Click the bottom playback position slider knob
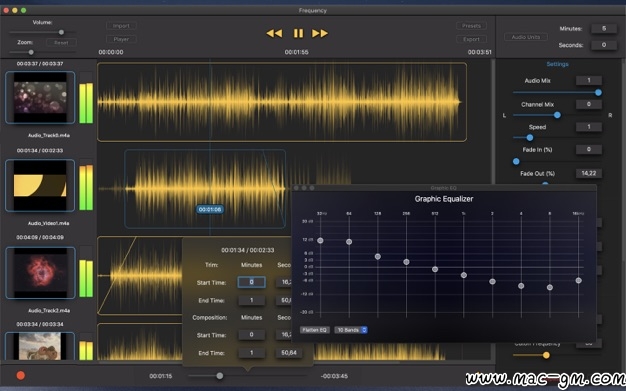626x391 pixels. [220, 376]
